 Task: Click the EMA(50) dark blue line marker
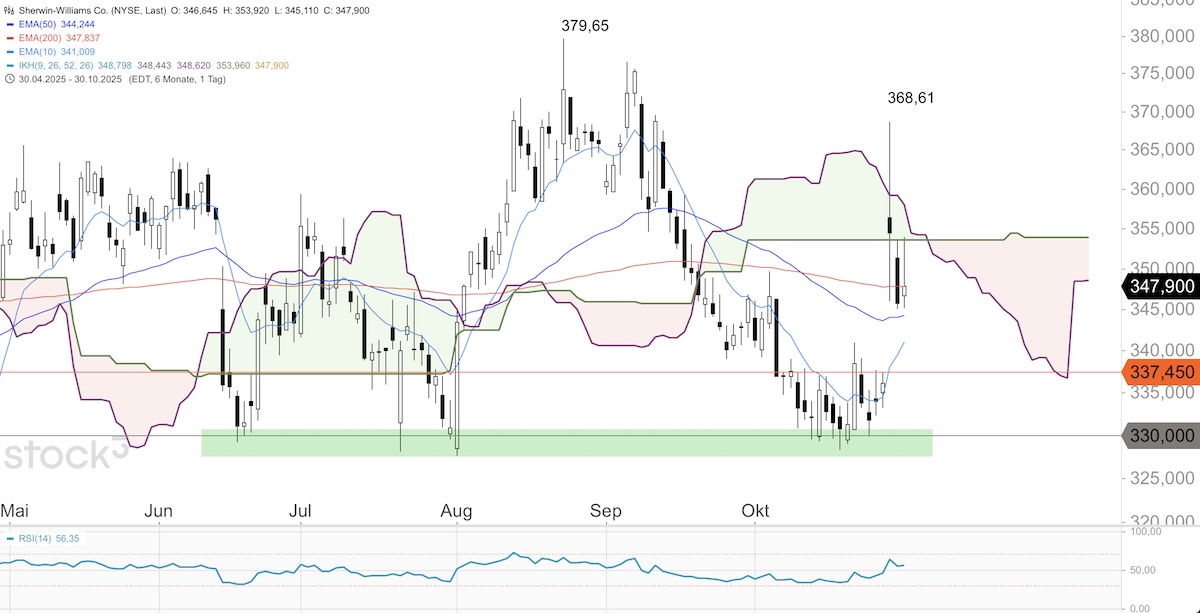point(10,23)
